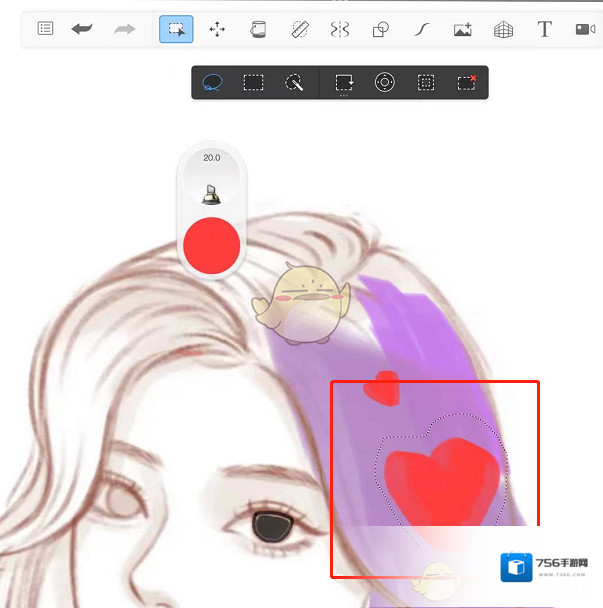Select the Draw Shapes tool
The height and width of the screenshot is (608, 603).
(x=380, y=29)
